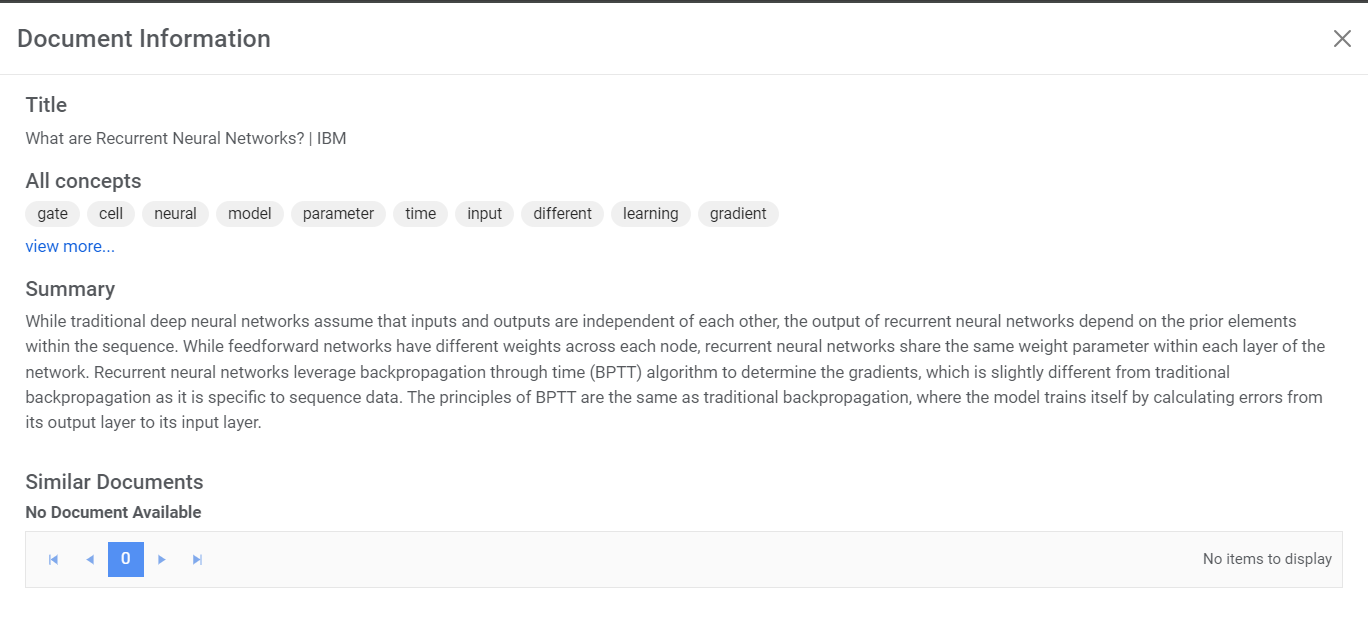
Task: Open the "gradient" concept tag
Action: click(738, 213)
